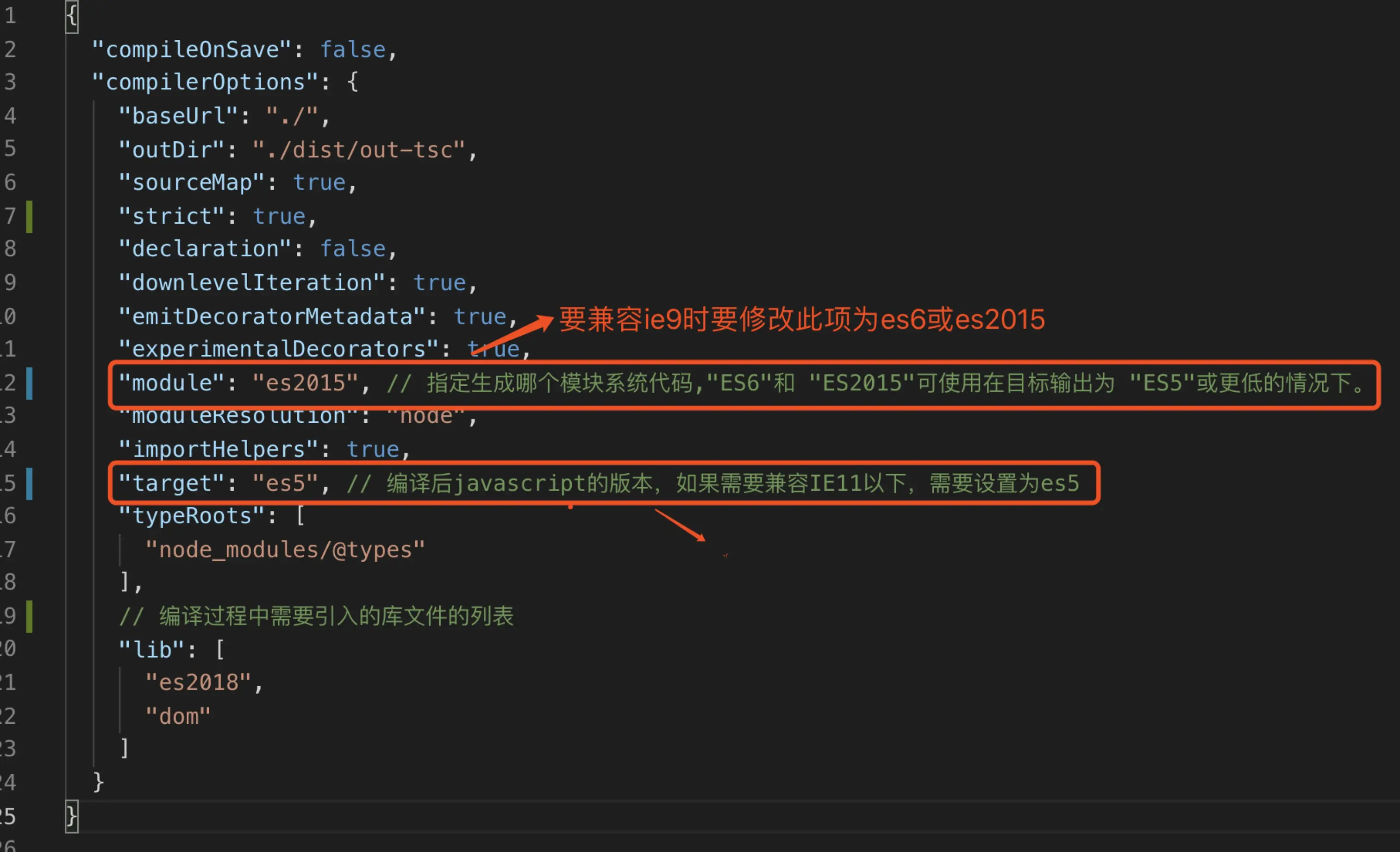Click the green gutter marker beside the lib comment
The height and width of the screenshot is (852, 1400).
pos(30,616)
